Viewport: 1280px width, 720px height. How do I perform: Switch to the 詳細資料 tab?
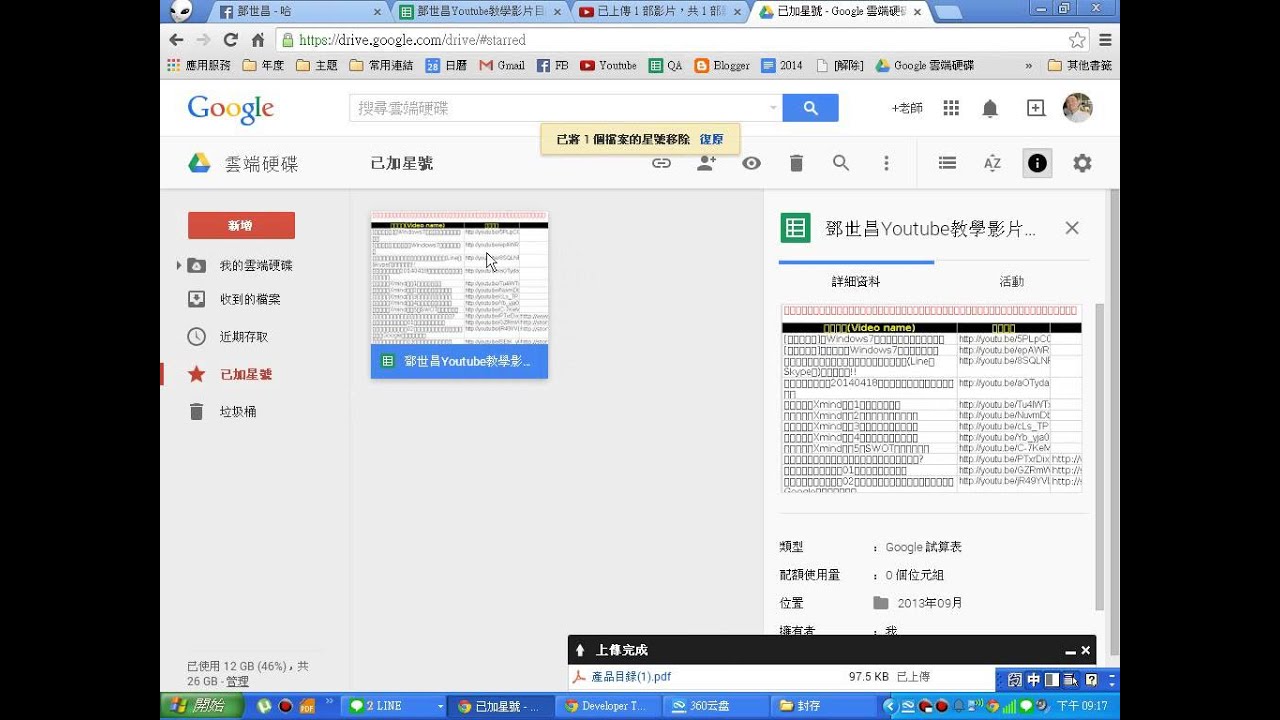coord(856,282)
